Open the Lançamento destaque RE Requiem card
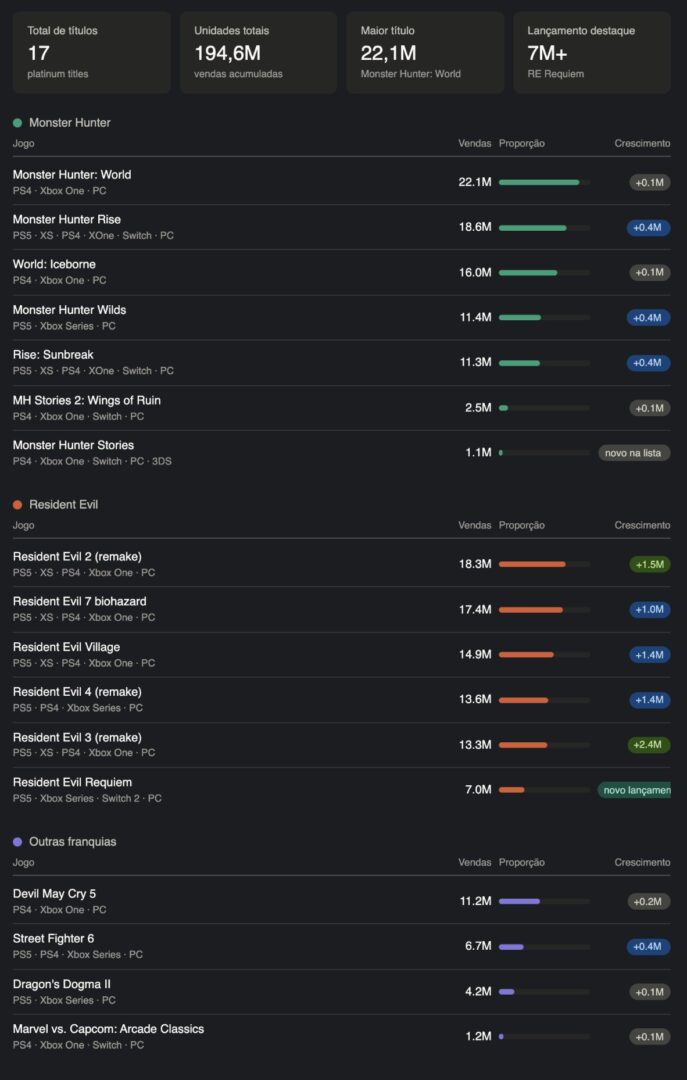 click(x=592, y=52)
